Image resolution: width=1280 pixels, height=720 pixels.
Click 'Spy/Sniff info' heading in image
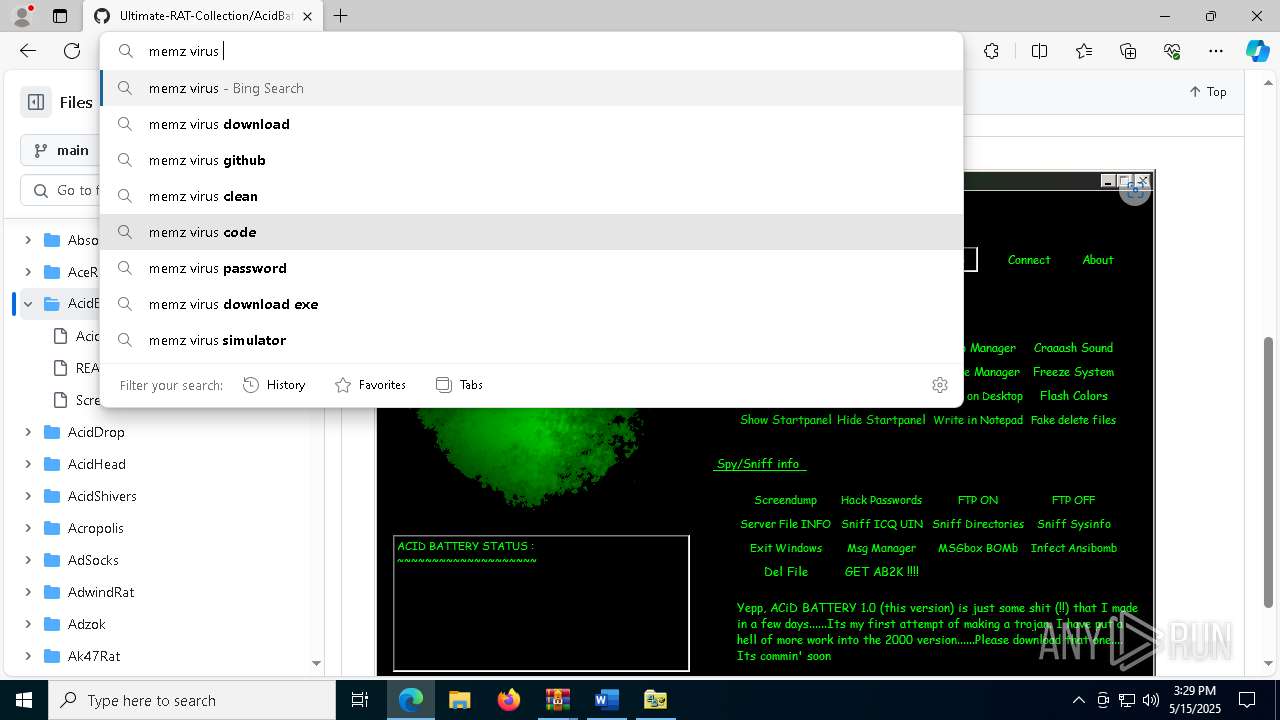pos(759,464)
